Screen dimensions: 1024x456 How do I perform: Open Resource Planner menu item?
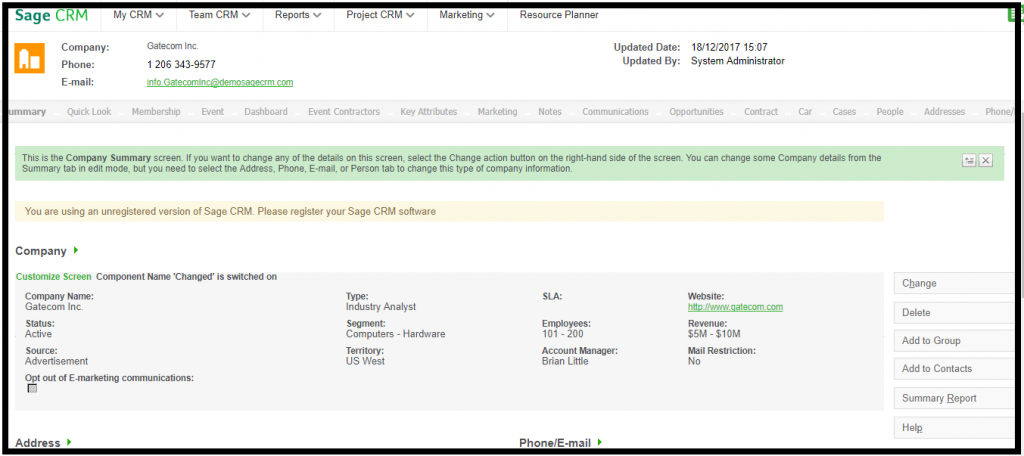pos(559,15)
